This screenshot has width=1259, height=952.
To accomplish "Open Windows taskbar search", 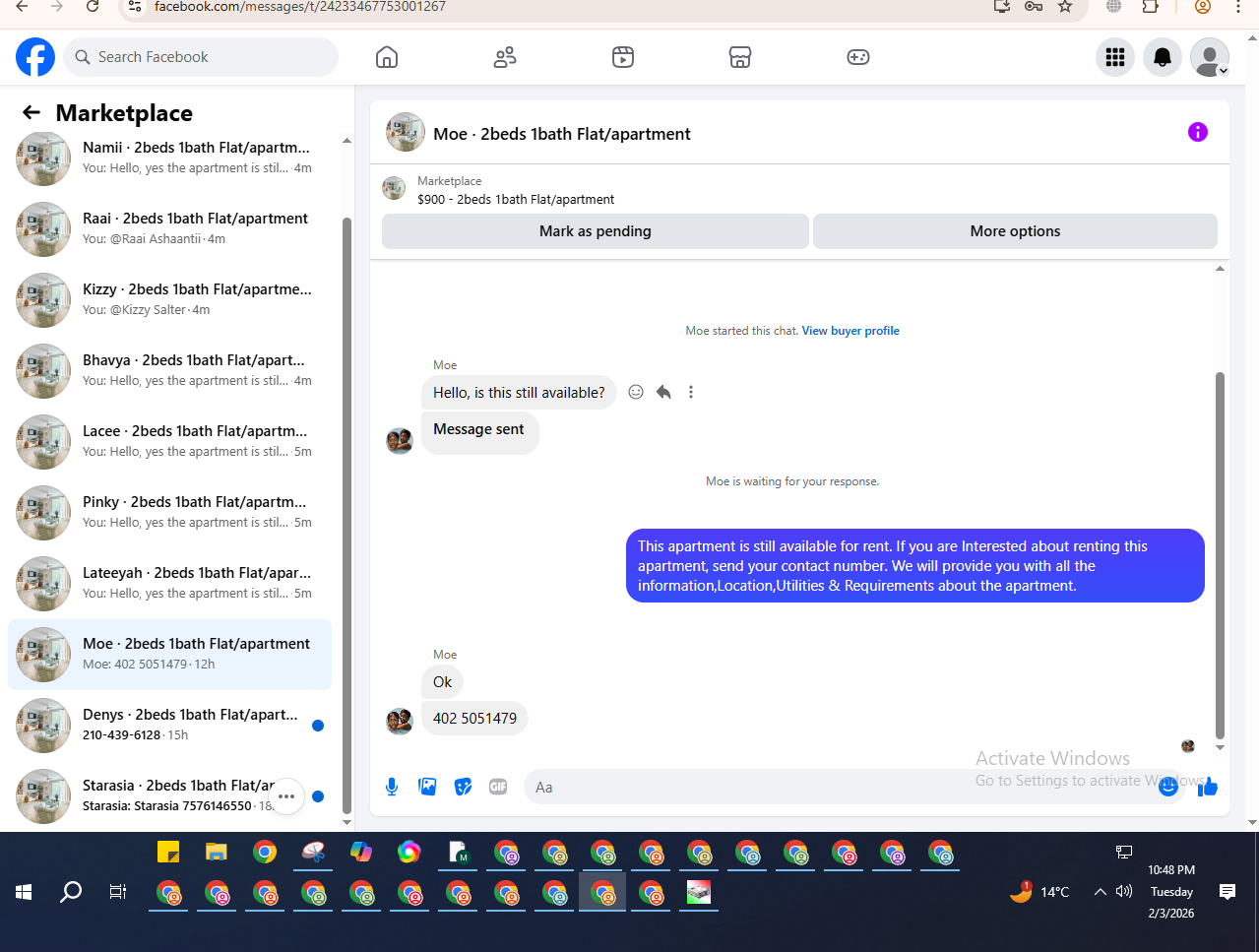I will pos(71,892).
